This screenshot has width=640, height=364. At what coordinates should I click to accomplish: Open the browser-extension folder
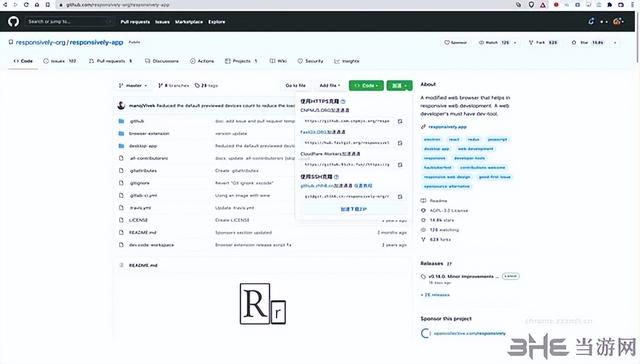[149, 133]
